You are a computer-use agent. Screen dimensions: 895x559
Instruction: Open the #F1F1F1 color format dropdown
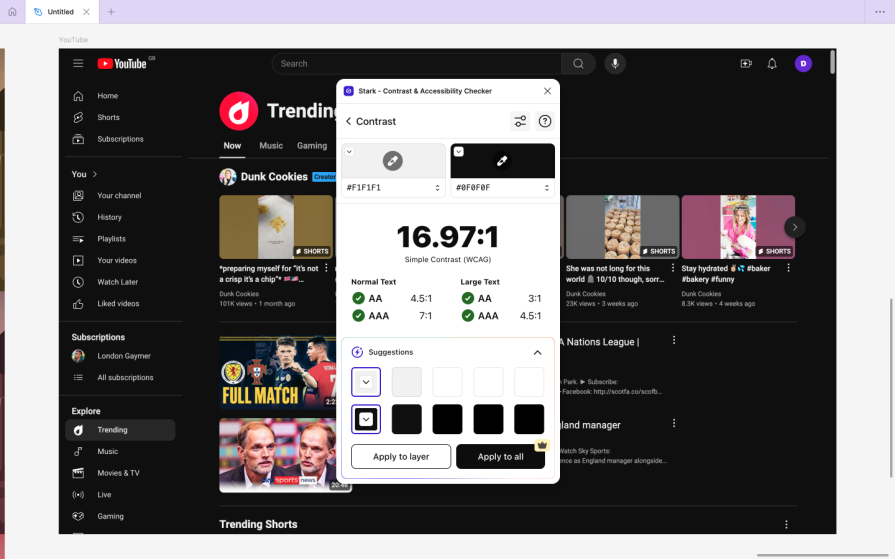(x=437, y=187)
